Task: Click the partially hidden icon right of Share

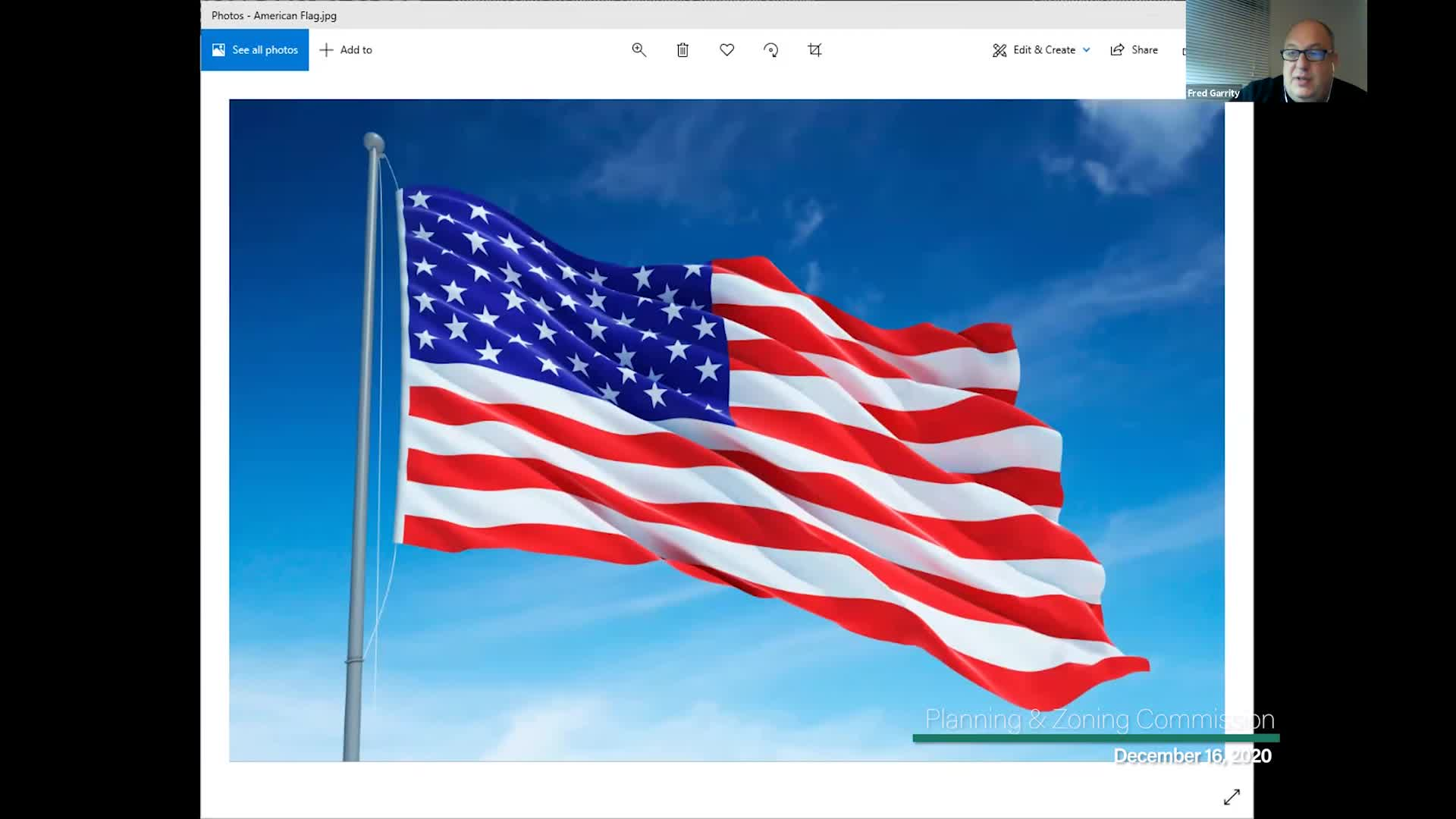Action: 1184,51
